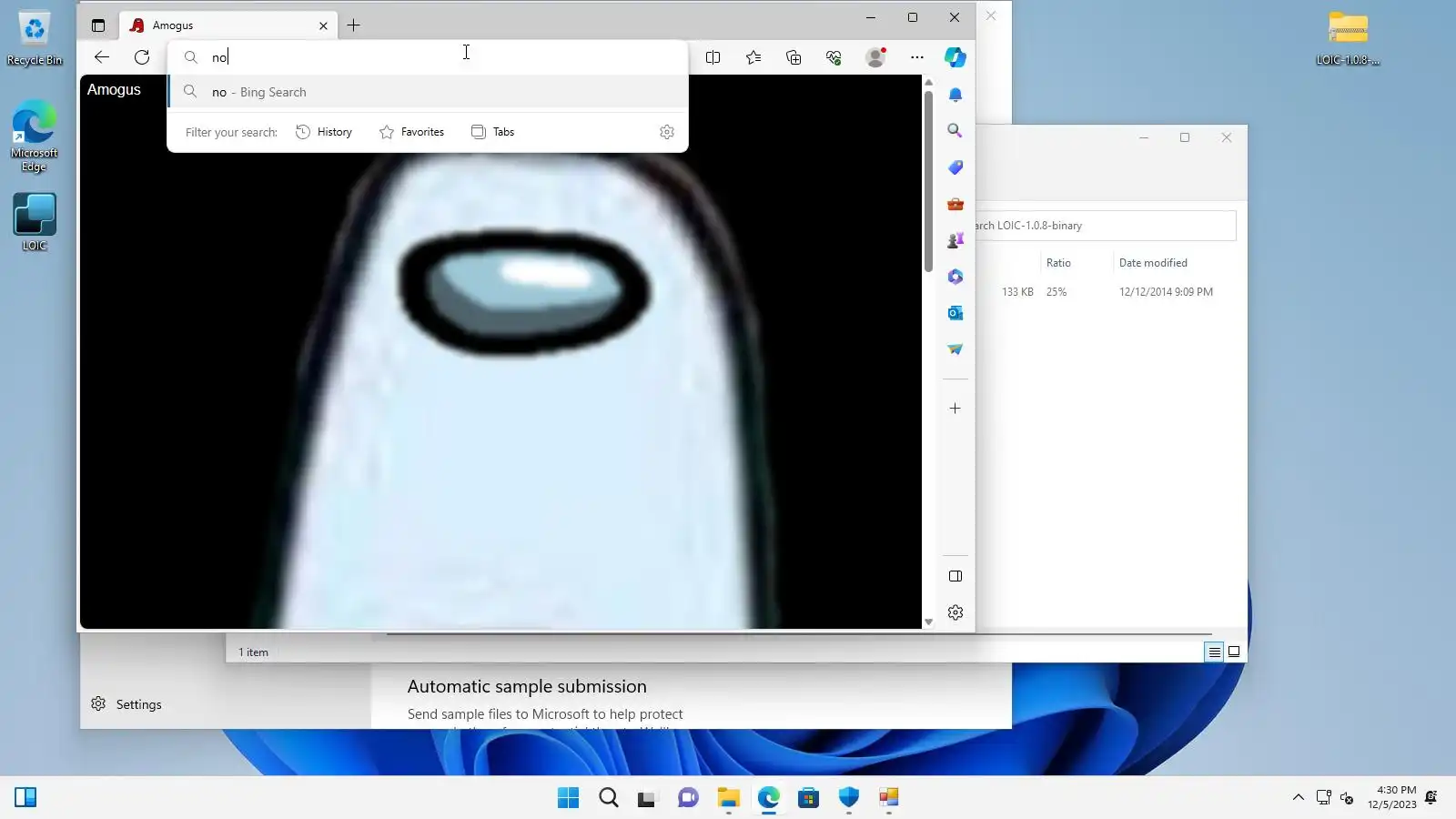This screenshot has width=1456, height=819.
Task: Sort by Ratio column in file window
Action: (x=1058, y=263)
